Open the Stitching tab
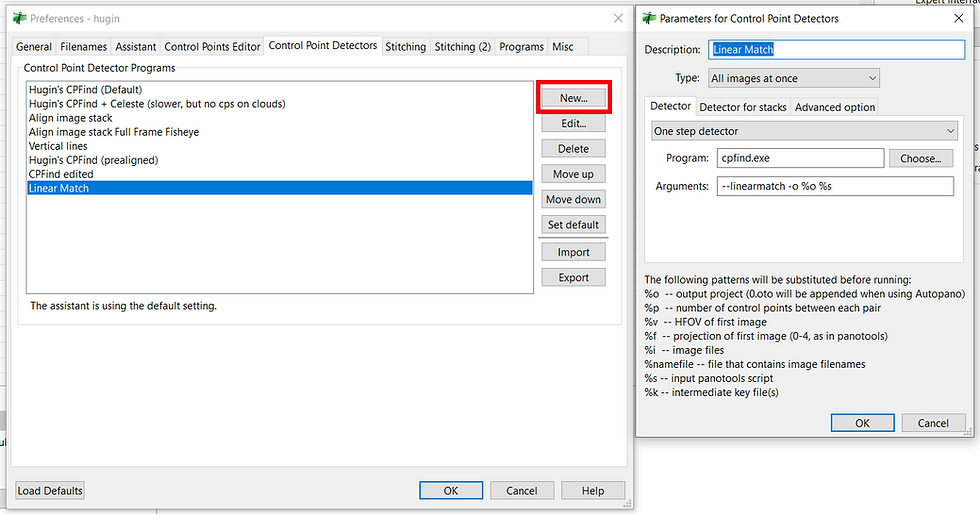This screenshot has height=514, width=980. 406,47
